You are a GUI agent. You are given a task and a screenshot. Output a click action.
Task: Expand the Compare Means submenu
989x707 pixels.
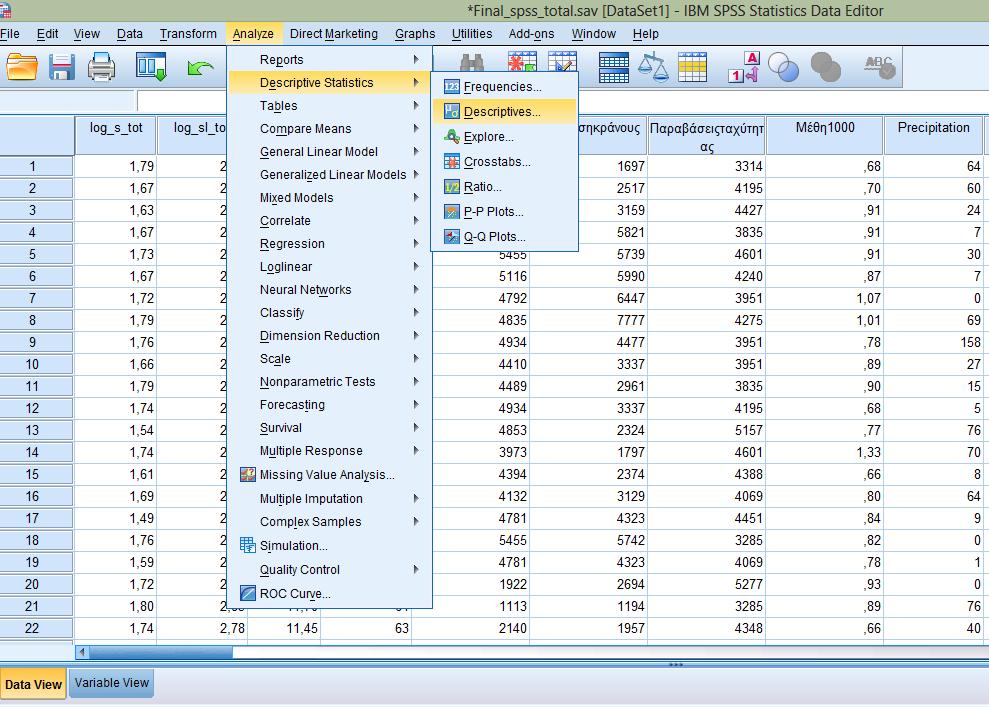coord(330,129)
